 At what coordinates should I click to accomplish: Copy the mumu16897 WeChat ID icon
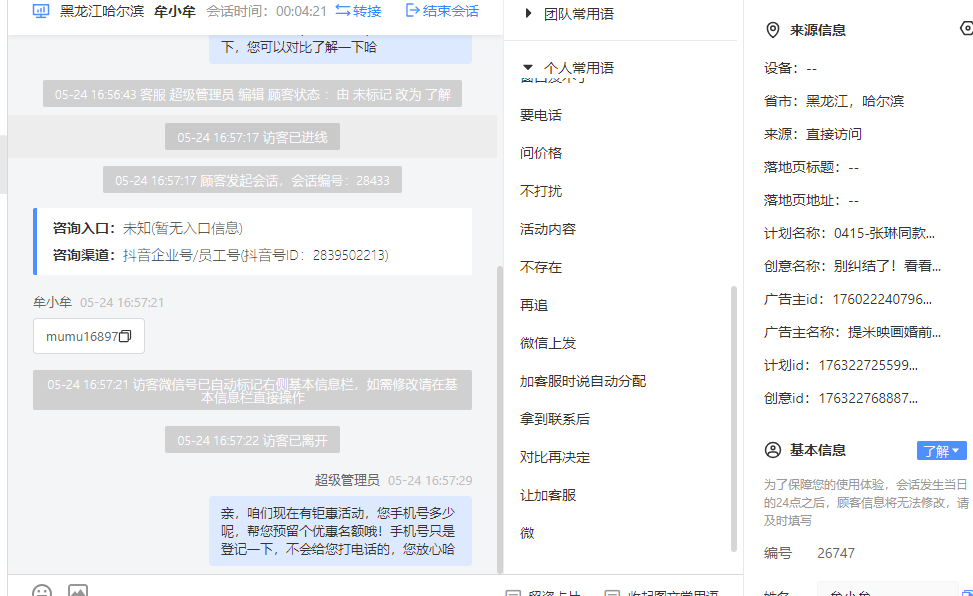pos(125,336)
